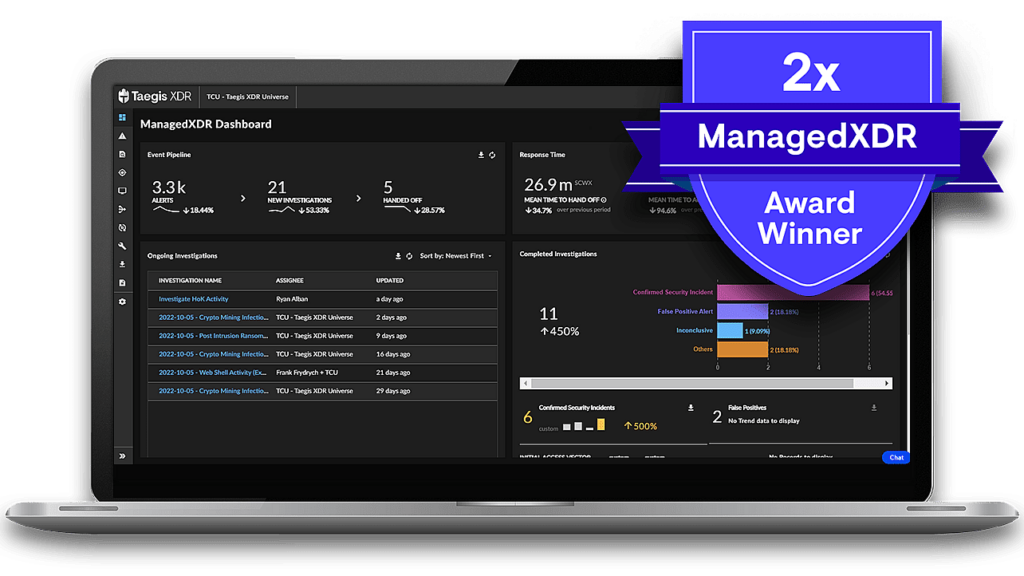Click the Event Pipeline panel title
Viewport: 1024px width, 576px height.
click(x=169, y=155)
